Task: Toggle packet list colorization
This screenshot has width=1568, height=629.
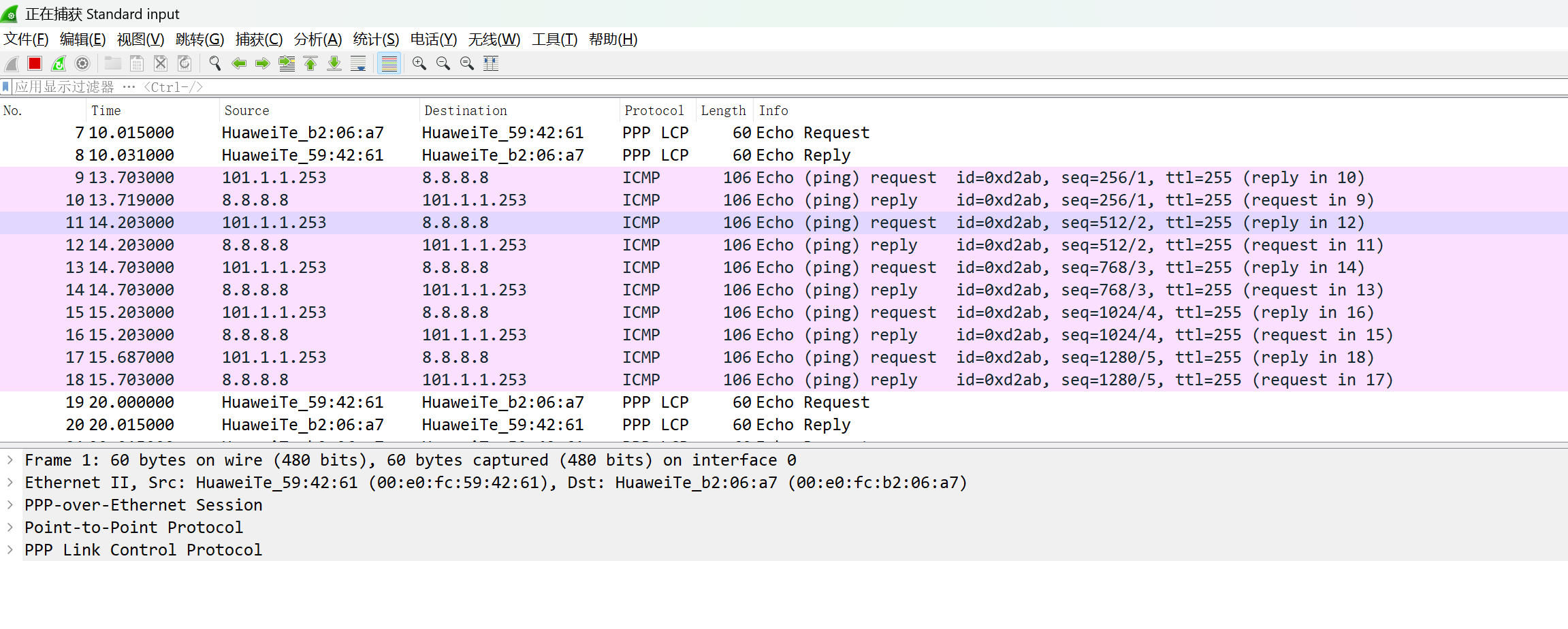Action: click(x=389, y=63)
